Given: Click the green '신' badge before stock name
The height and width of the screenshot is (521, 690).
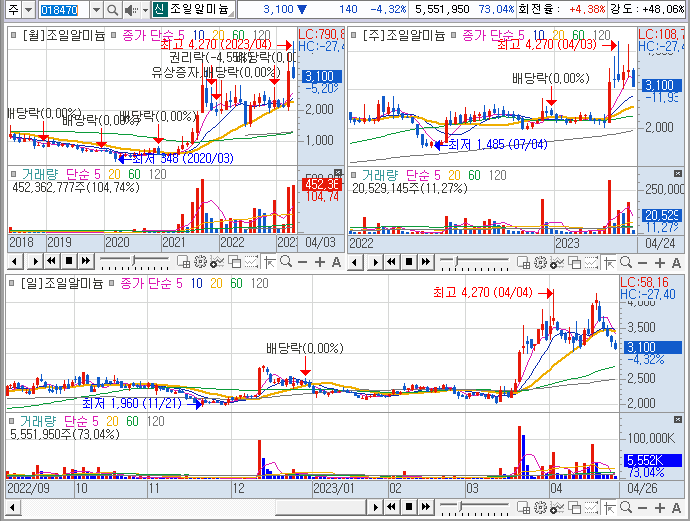Looking at the screenshot, I should (x=159, y=9).
